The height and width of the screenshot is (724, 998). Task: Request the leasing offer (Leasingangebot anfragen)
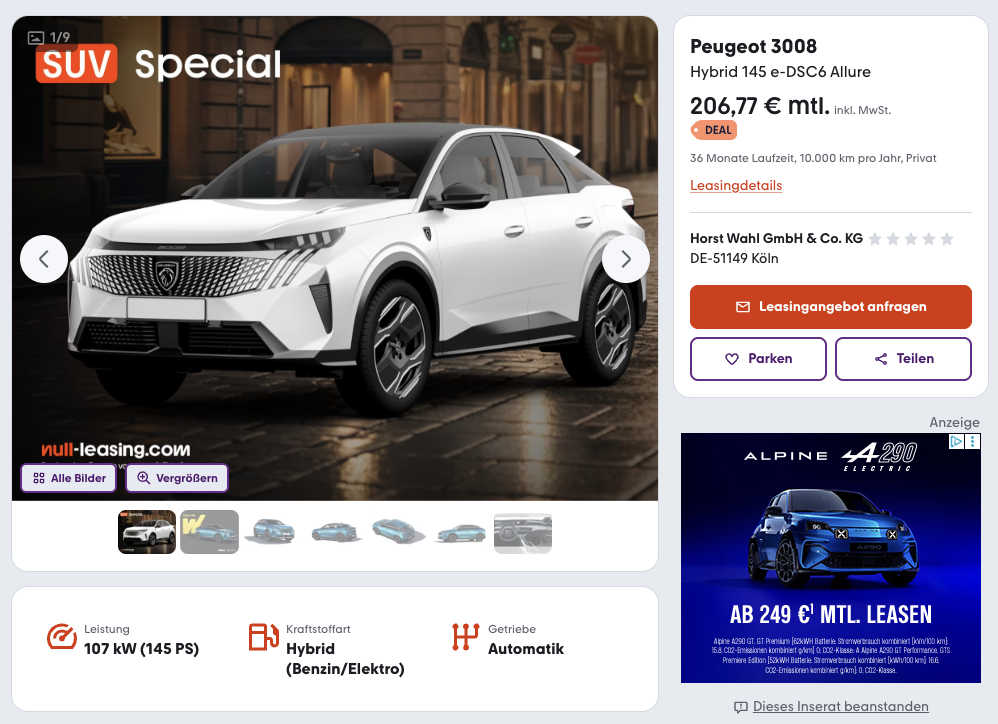point(831,307)
